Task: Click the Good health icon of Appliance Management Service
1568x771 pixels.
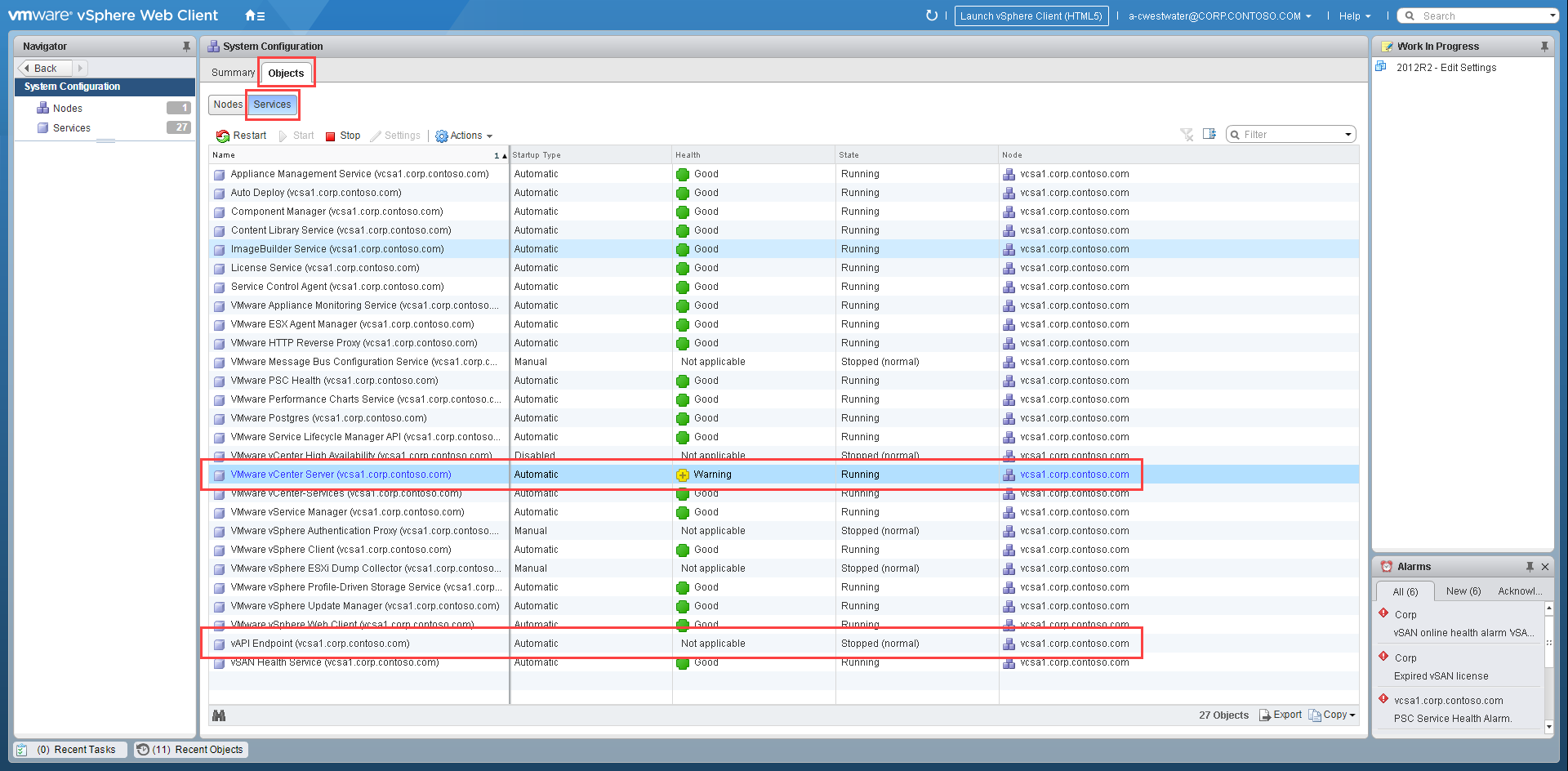Action: 683,175
